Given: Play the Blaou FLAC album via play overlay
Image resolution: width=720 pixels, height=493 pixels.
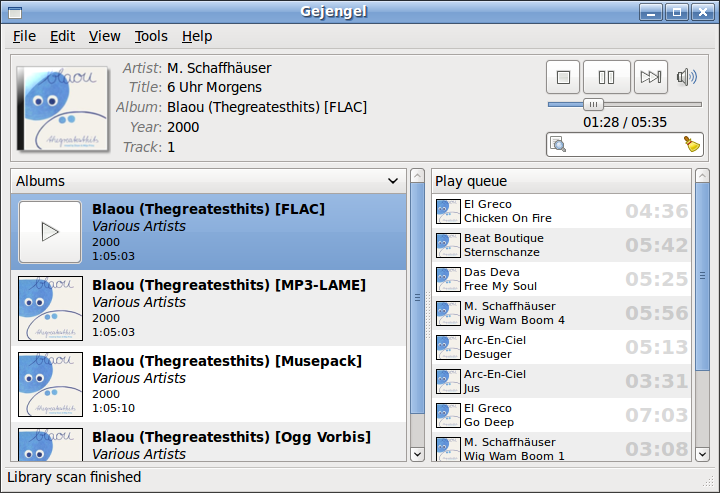Looking at the screenshot, I should [50, 232].
